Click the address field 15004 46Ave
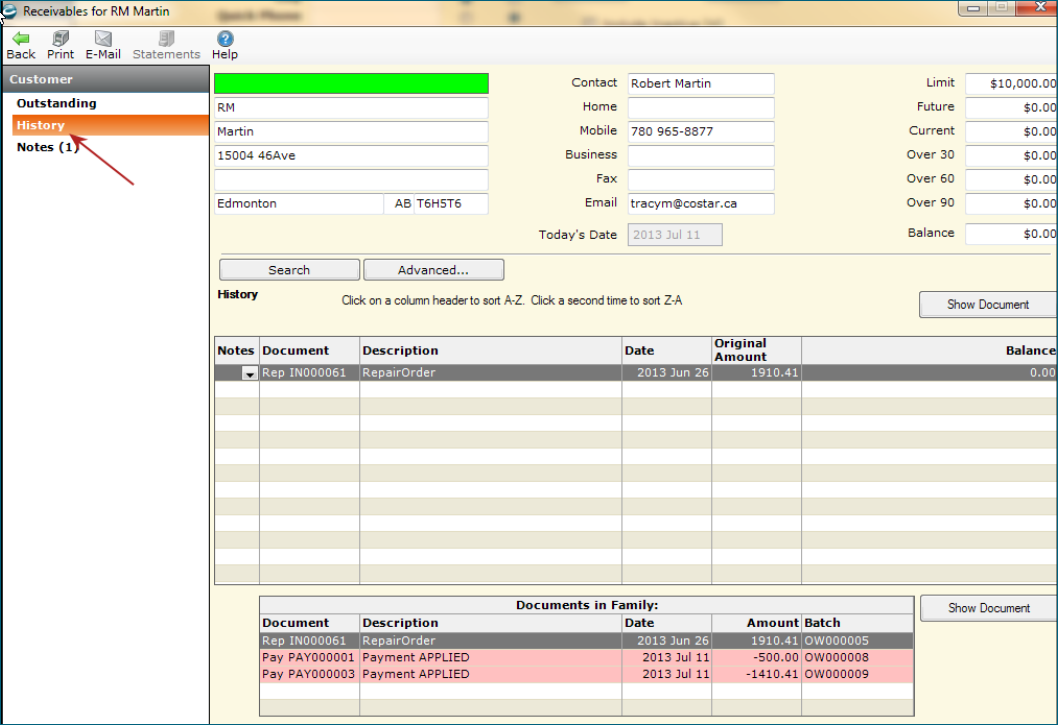1058x725 pixels. tap(351, 156)
